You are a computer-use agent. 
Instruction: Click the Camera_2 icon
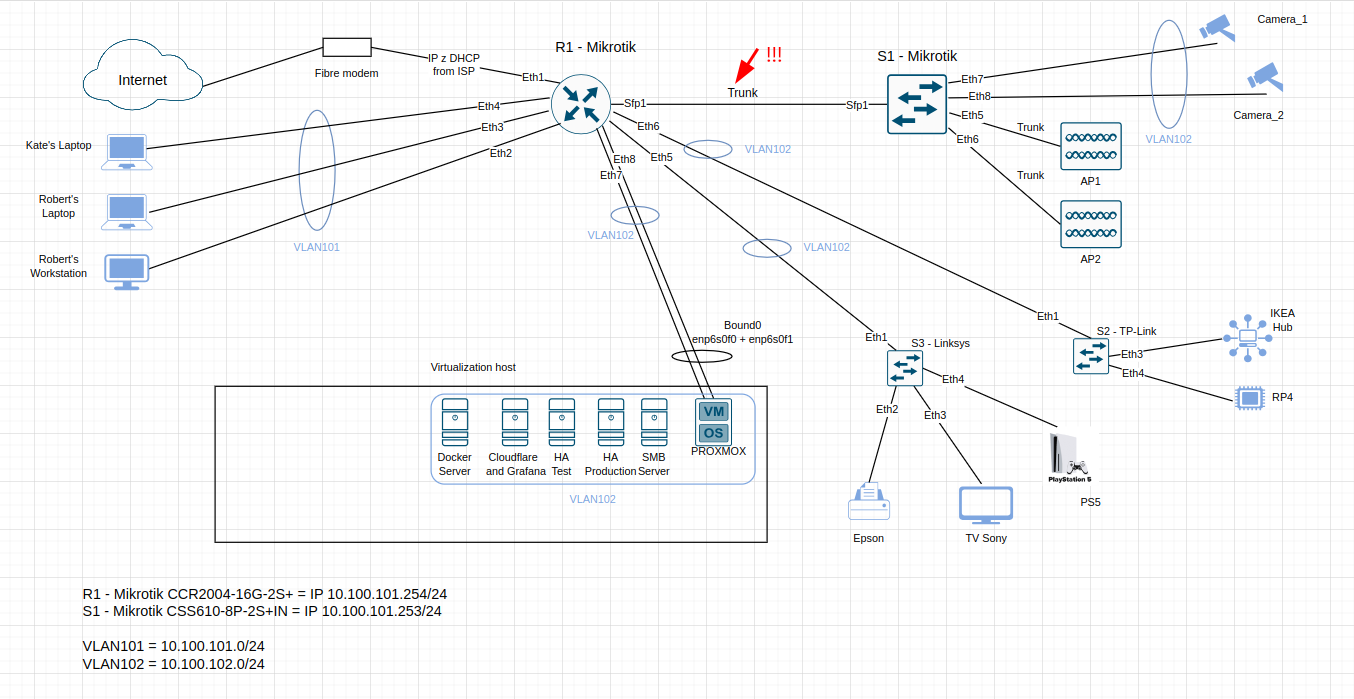[1265, 78]
